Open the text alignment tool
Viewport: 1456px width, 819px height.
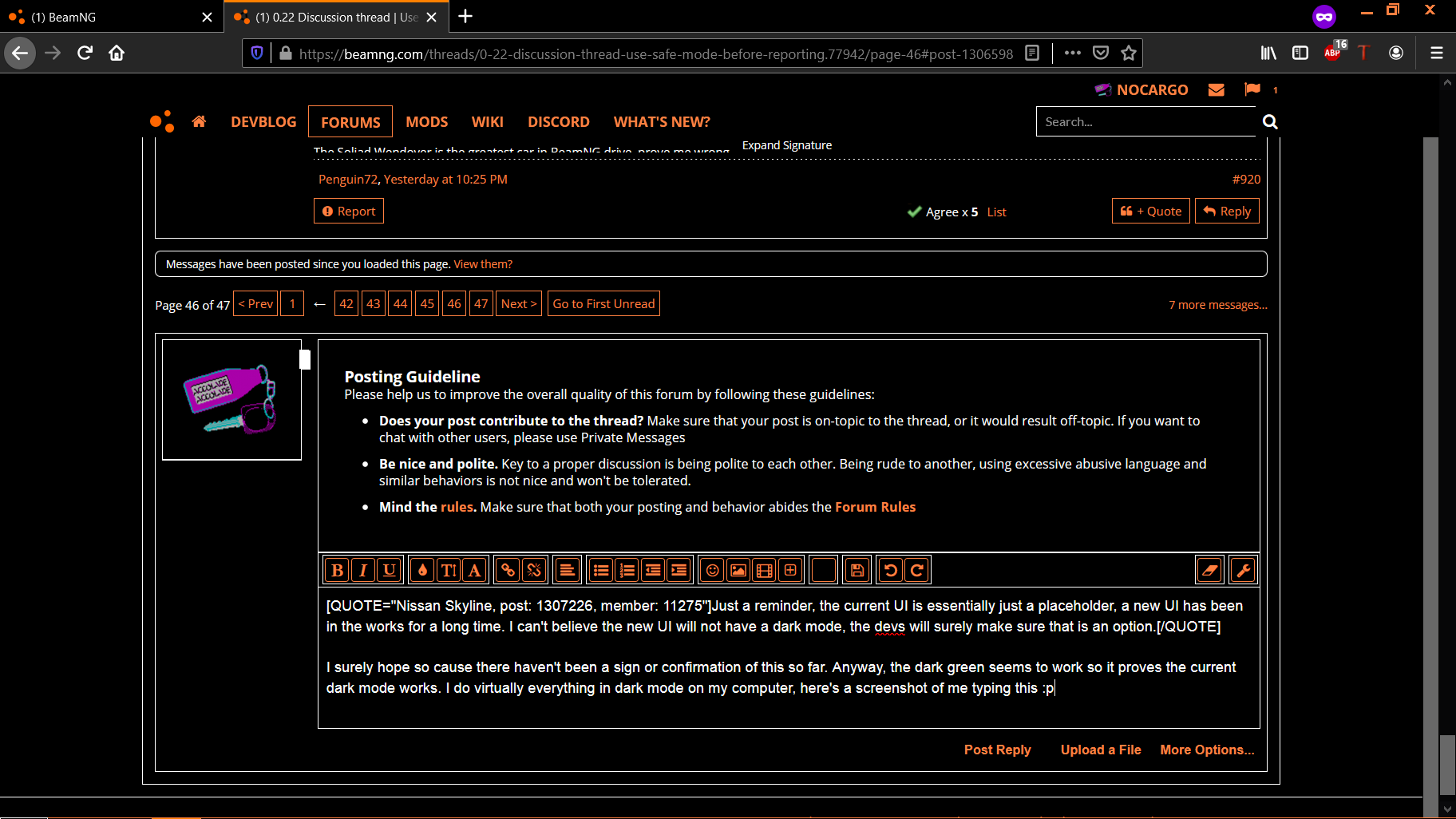coord(567,570)
